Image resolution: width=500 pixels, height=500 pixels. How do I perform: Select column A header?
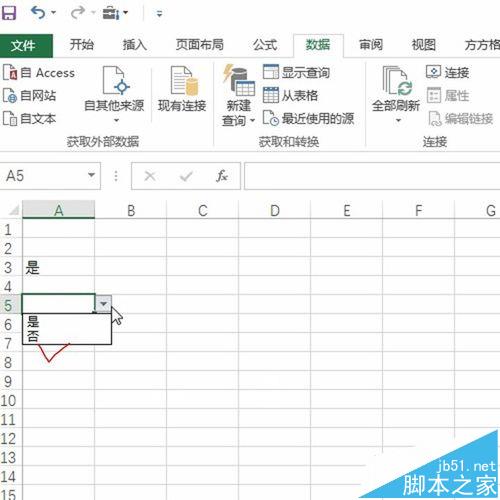59,210
